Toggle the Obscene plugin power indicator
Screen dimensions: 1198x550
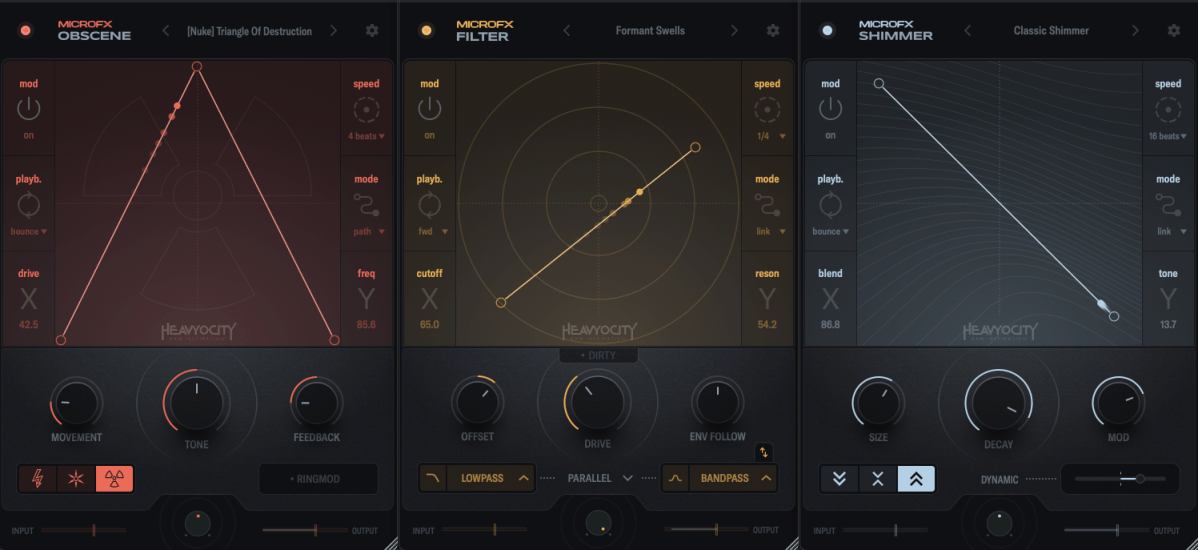[x=26, y=31]
